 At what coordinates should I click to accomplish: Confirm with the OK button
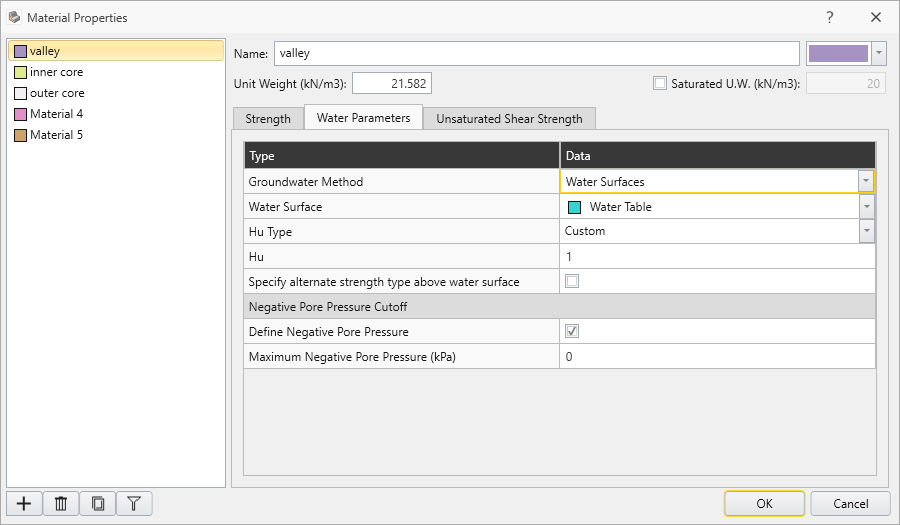coord(764,504)
